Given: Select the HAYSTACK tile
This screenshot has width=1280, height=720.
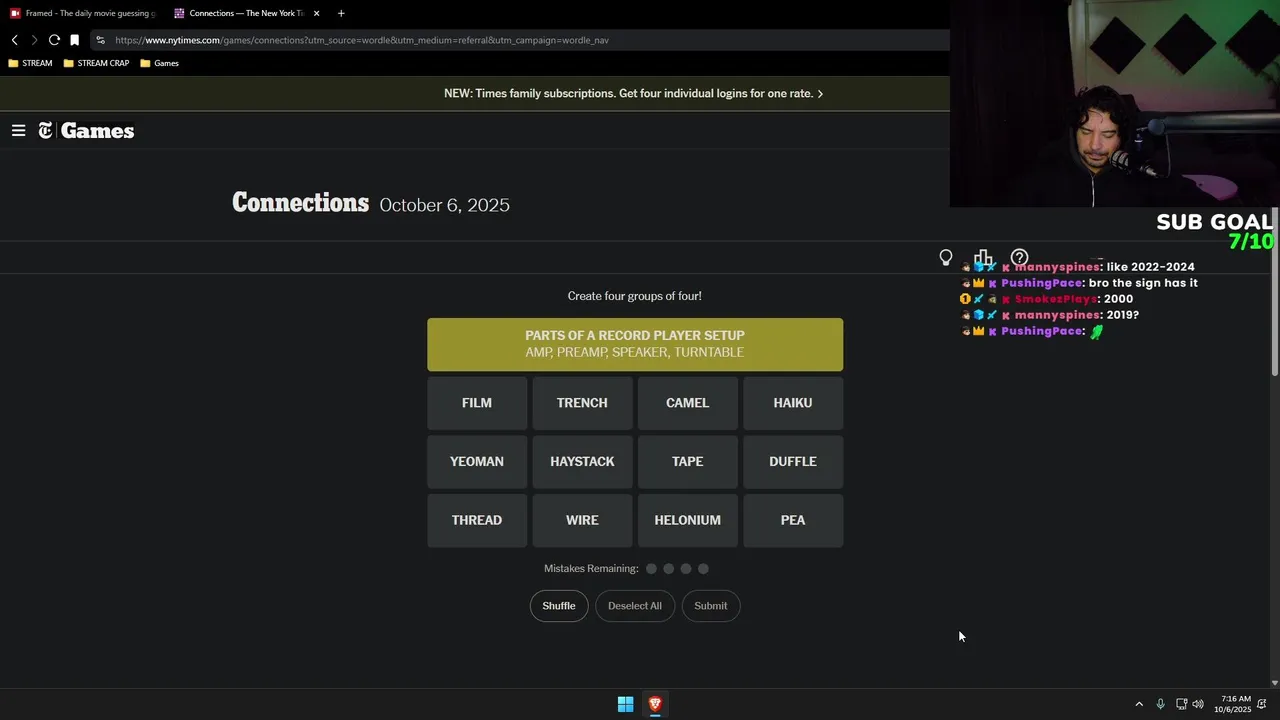Looking at the screenshot, I should point(582,461).
